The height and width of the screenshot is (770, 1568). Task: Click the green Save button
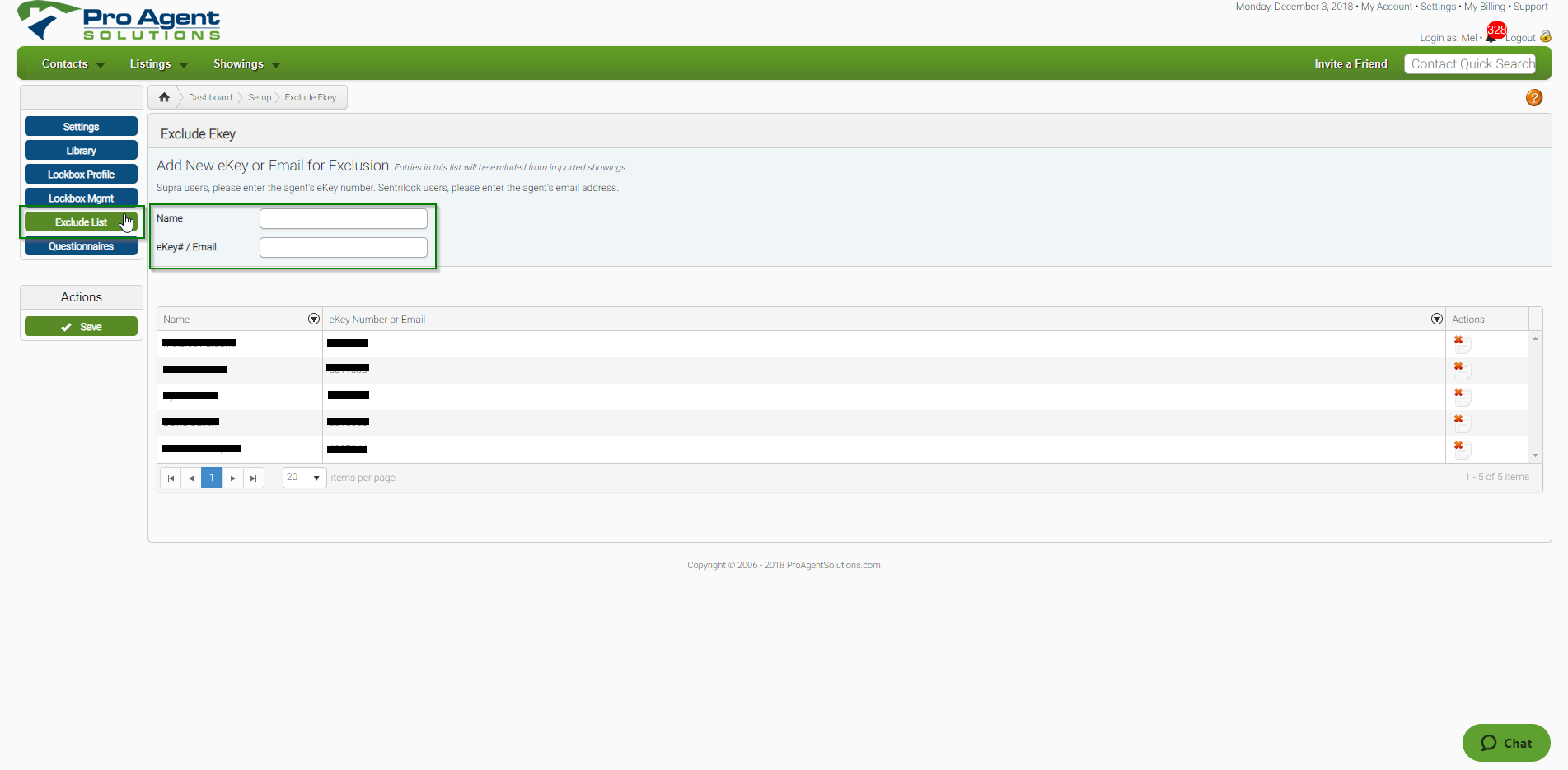[x=81, y=327]
